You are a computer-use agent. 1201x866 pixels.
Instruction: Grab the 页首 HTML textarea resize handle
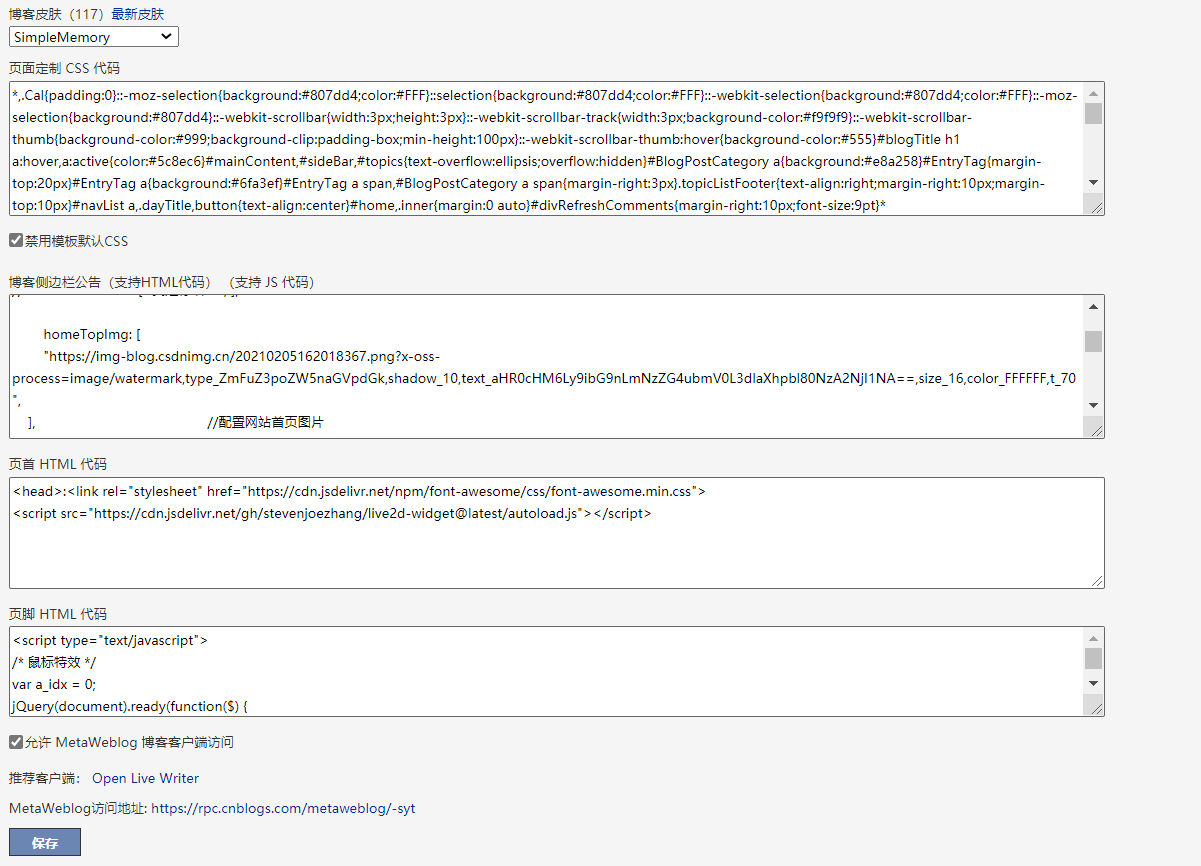1095,579
